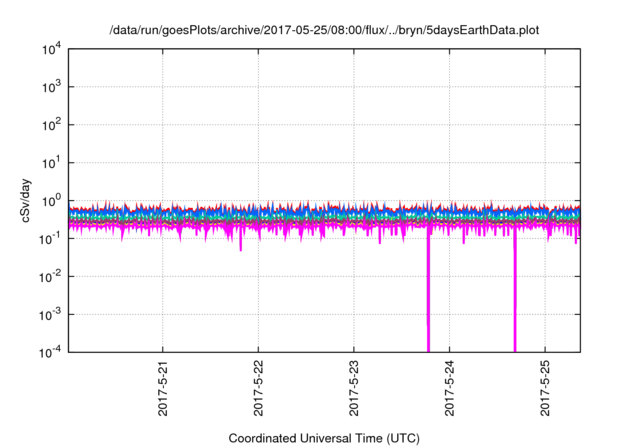Select the 2017-5-23 date tick label
640x448 pixels.
pos(353,388)
